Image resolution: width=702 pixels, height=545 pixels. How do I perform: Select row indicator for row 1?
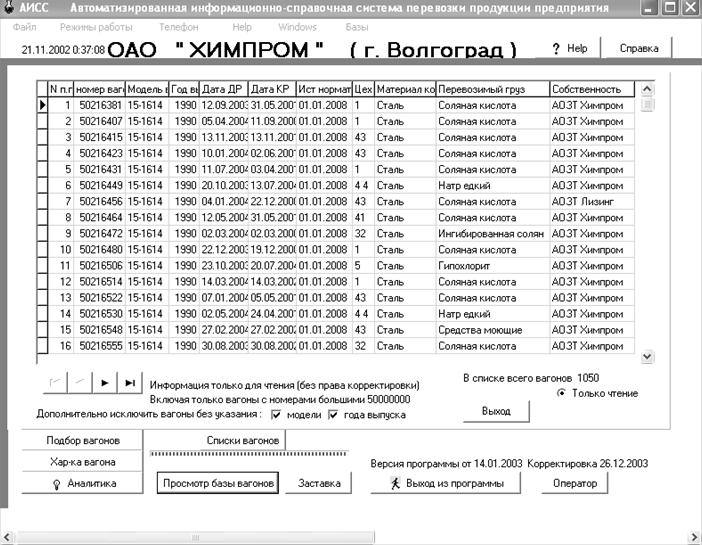click(x=42, y=105)
